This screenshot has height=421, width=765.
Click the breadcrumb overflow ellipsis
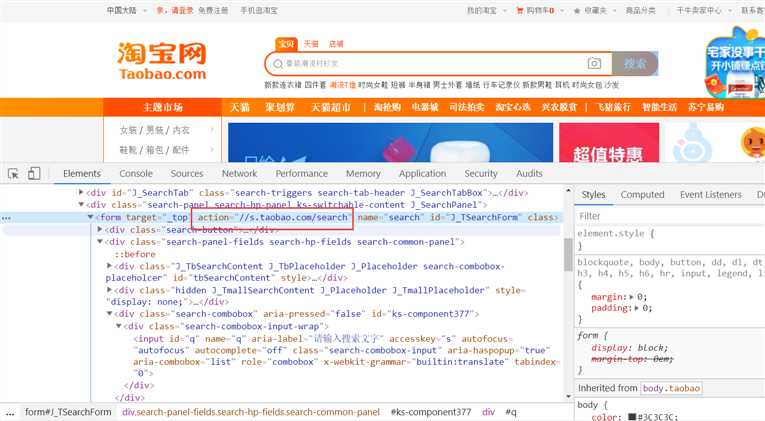pos(10,413)
